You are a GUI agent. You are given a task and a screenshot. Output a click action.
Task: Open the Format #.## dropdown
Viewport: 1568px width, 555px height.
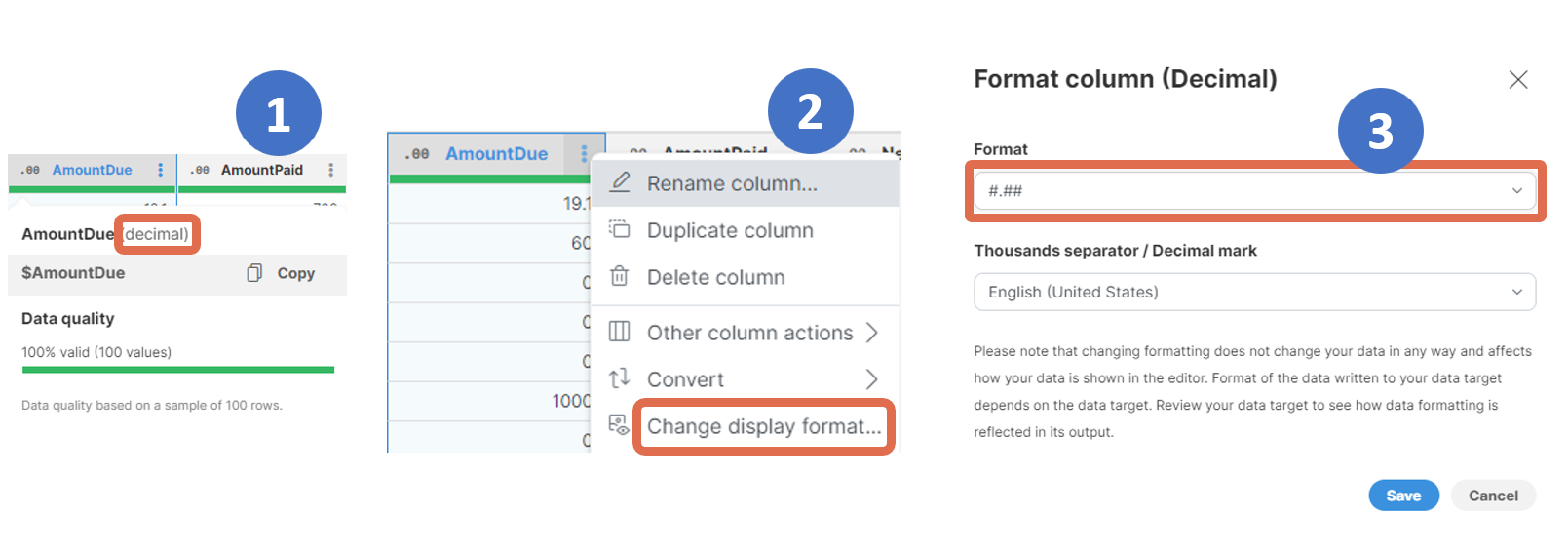[x=1254, y=191]
